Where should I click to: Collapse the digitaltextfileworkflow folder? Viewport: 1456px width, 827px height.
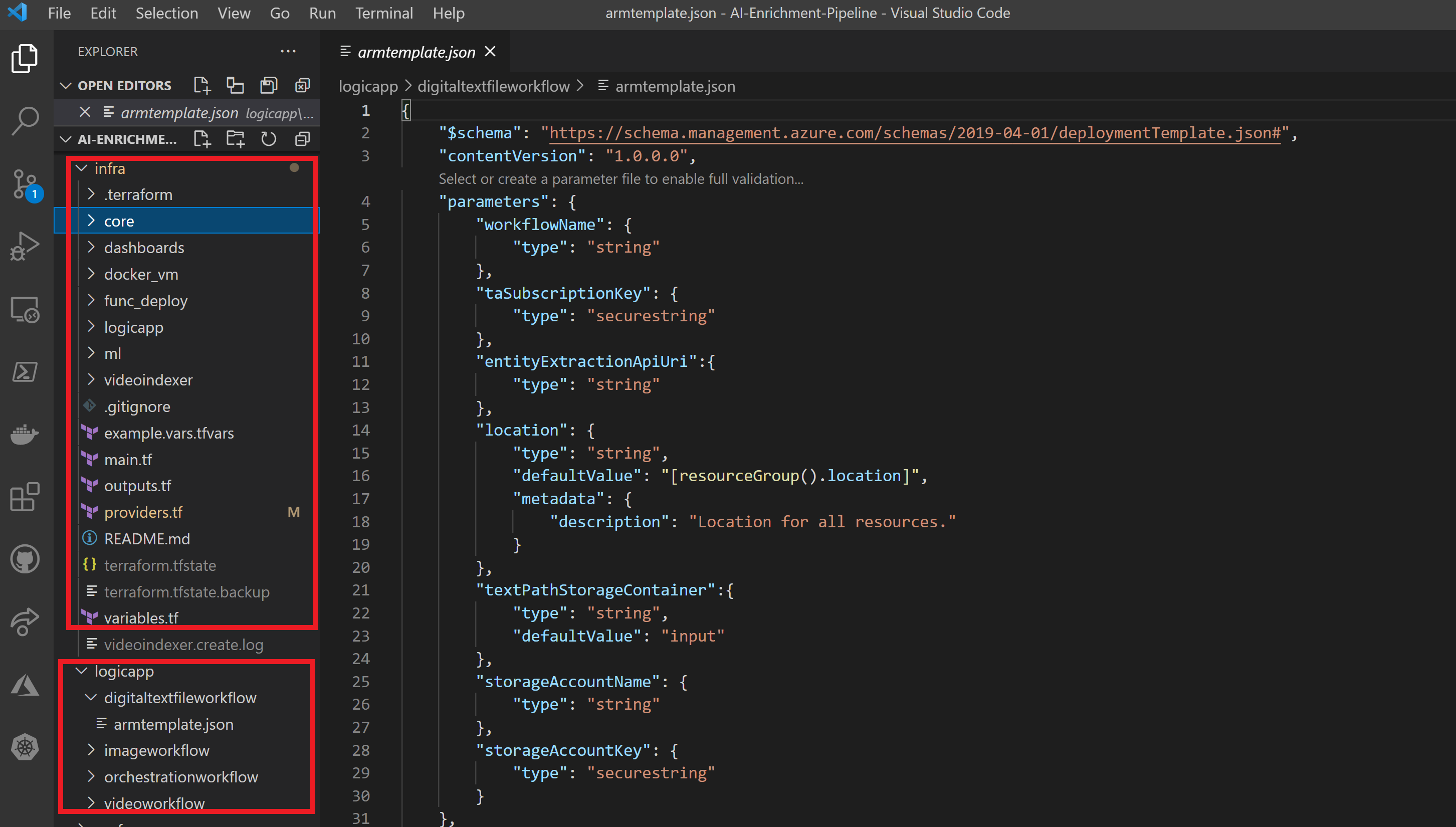click(x=91, y=698)
